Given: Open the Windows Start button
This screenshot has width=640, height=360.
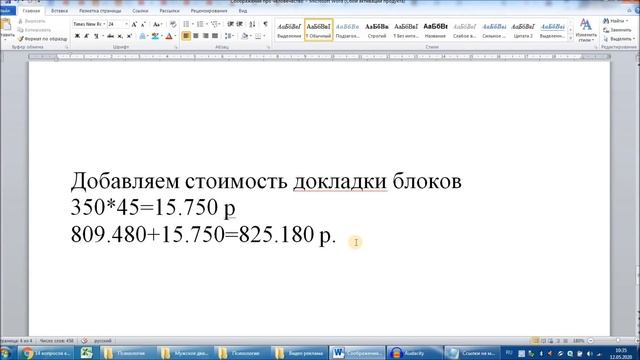Looking at the screenshot, I should pyautogui.click(x=5, y=353).
